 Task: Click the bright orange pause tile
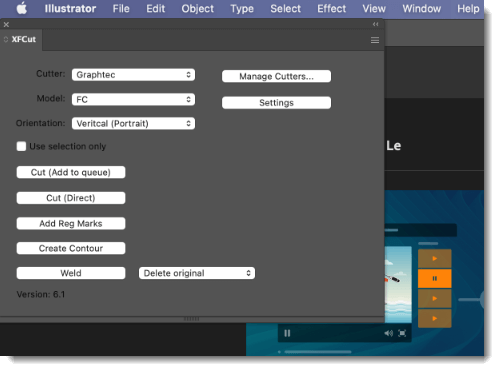click(x=435, y=278)
